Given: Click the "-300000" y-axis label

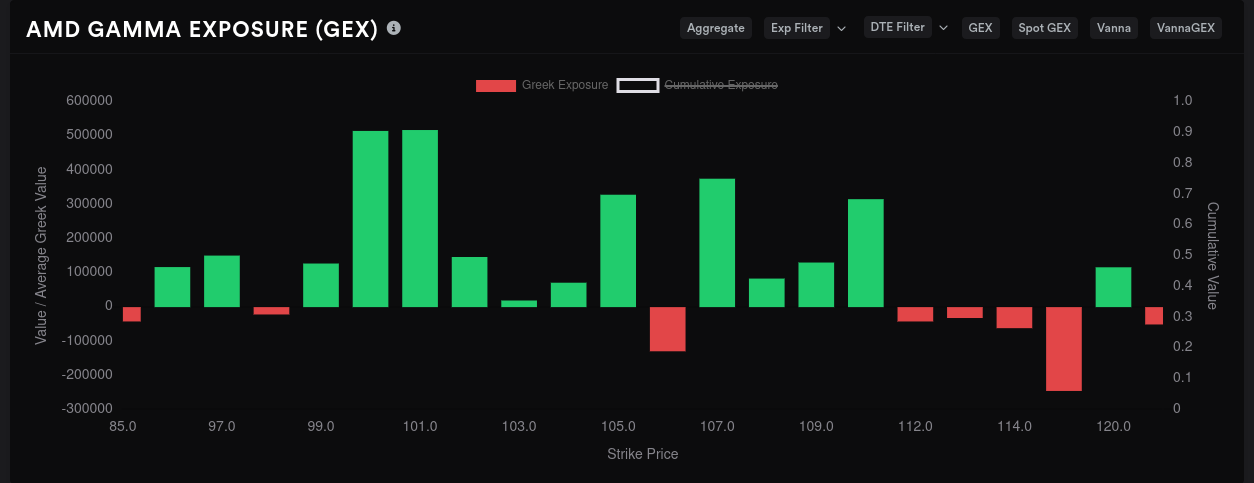Looking at the screenshot, I should (86, 408).
